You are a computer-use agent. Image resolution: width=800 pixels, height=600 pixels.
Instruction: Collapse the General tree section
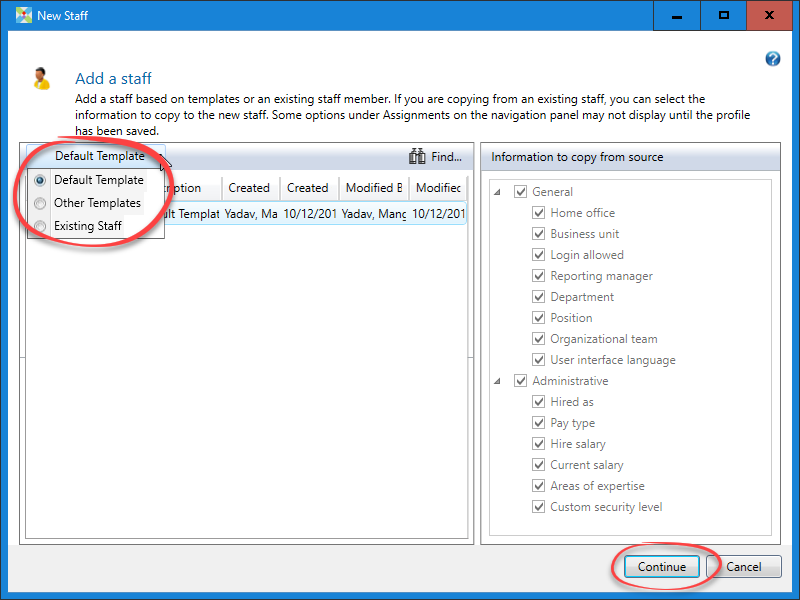point(499,192)
